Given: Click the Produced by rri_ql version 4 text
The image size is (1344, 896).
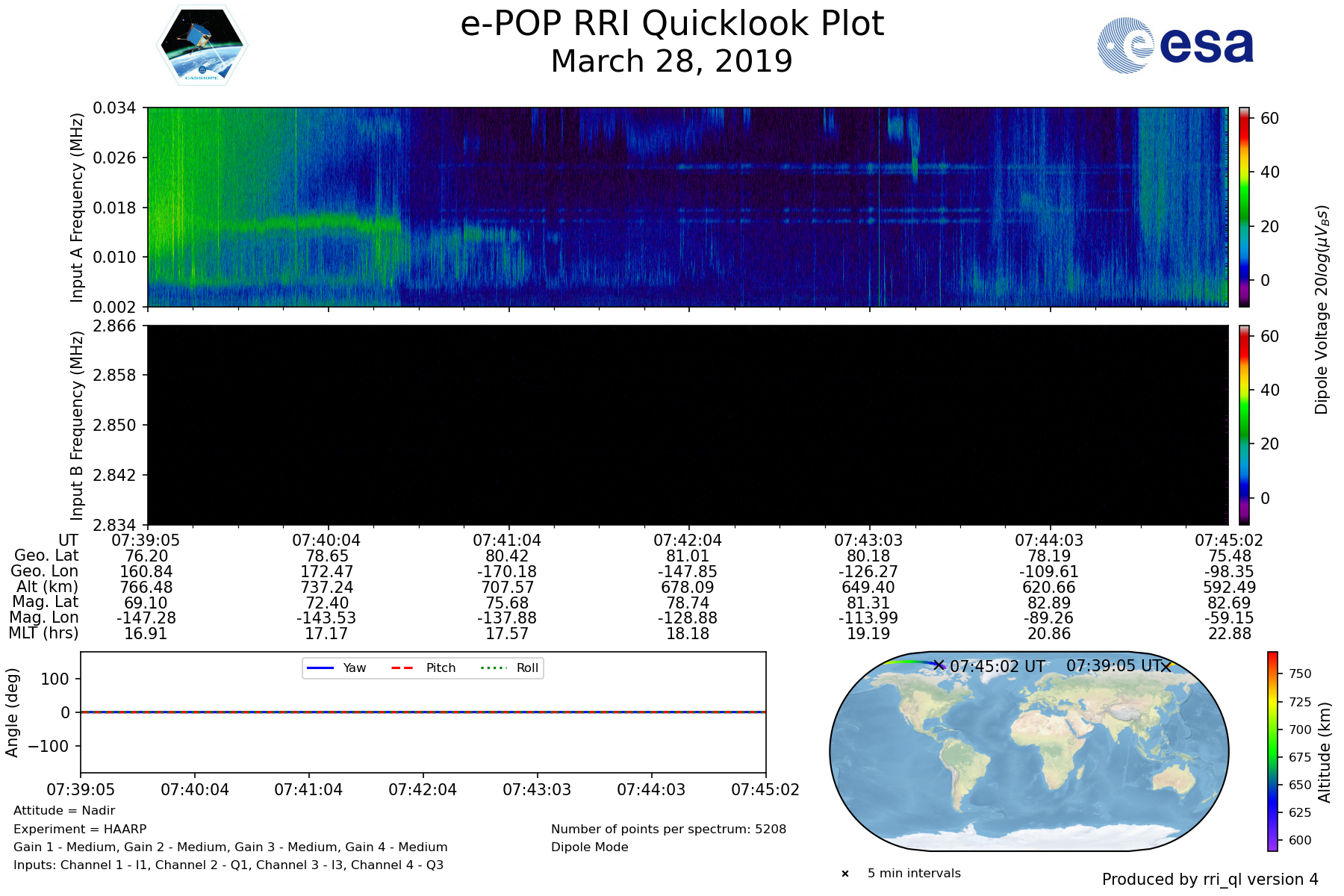Looking at the screenshot, I should (x=1210, y=880).
